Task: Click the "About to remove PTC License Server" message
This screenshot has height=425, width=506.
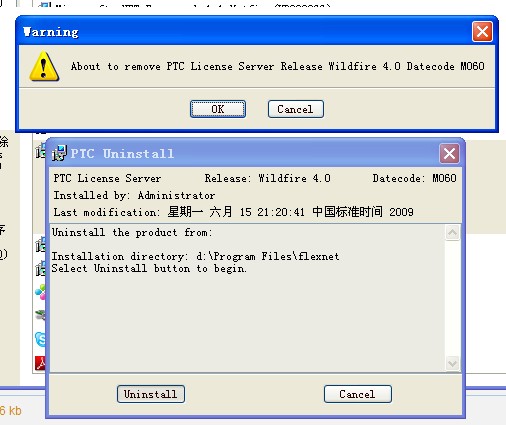Action: click(277, 66)
